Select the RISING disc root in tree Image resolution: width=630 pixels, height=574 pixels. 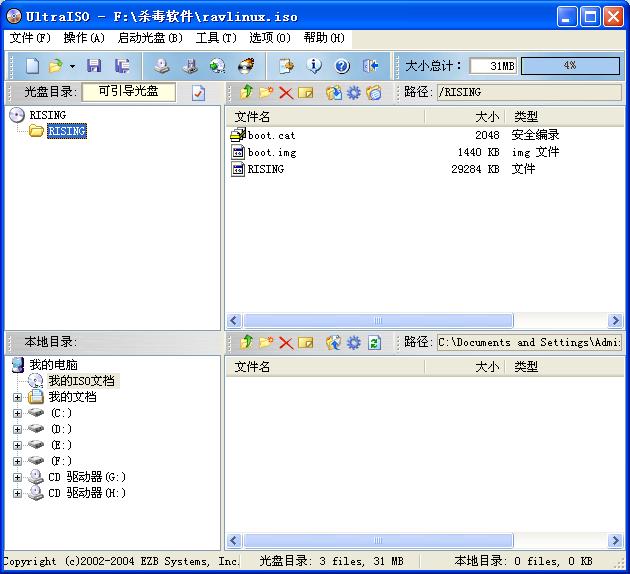(47, 115)
